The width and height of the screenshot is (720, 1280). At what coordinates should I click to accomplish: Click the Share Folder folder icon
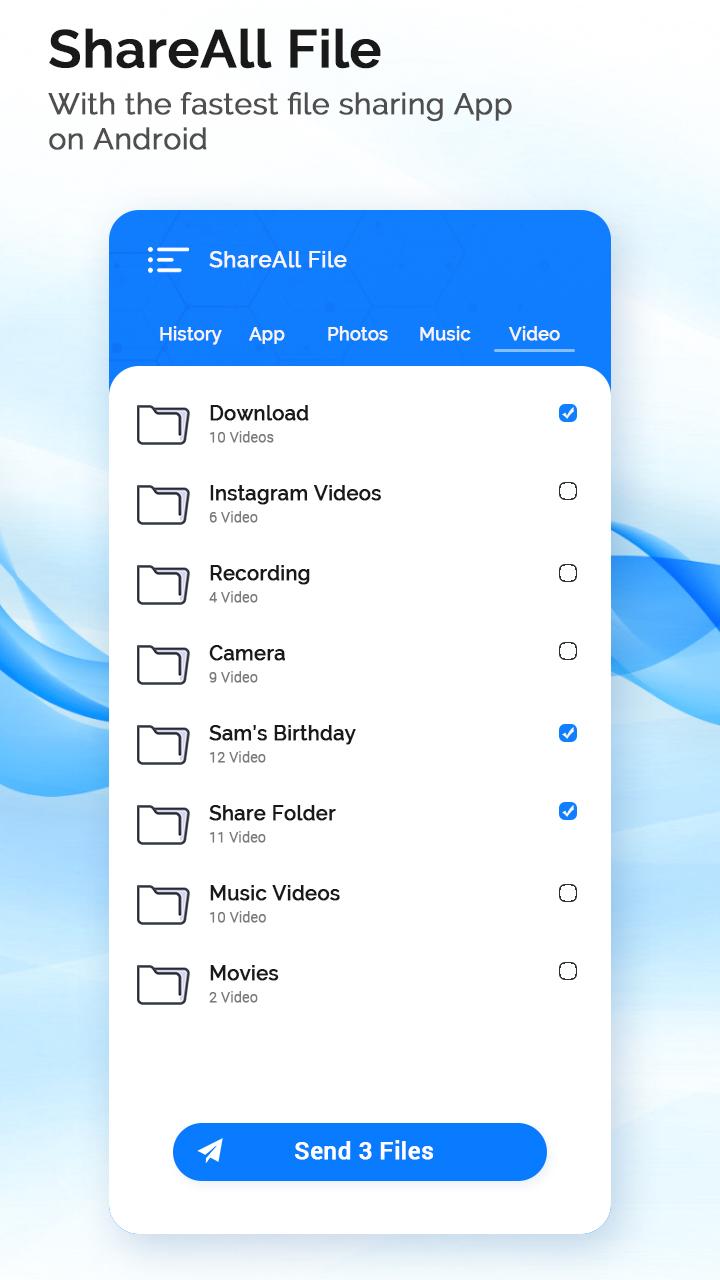[x=163, y=825]
